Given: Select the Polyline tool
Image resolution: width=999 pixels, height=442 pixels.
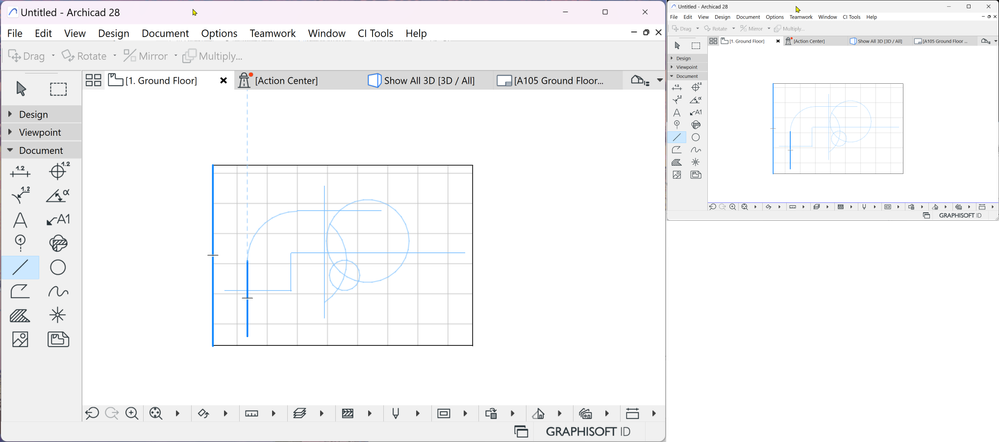Looking at the screenshot, I should 20,292.
